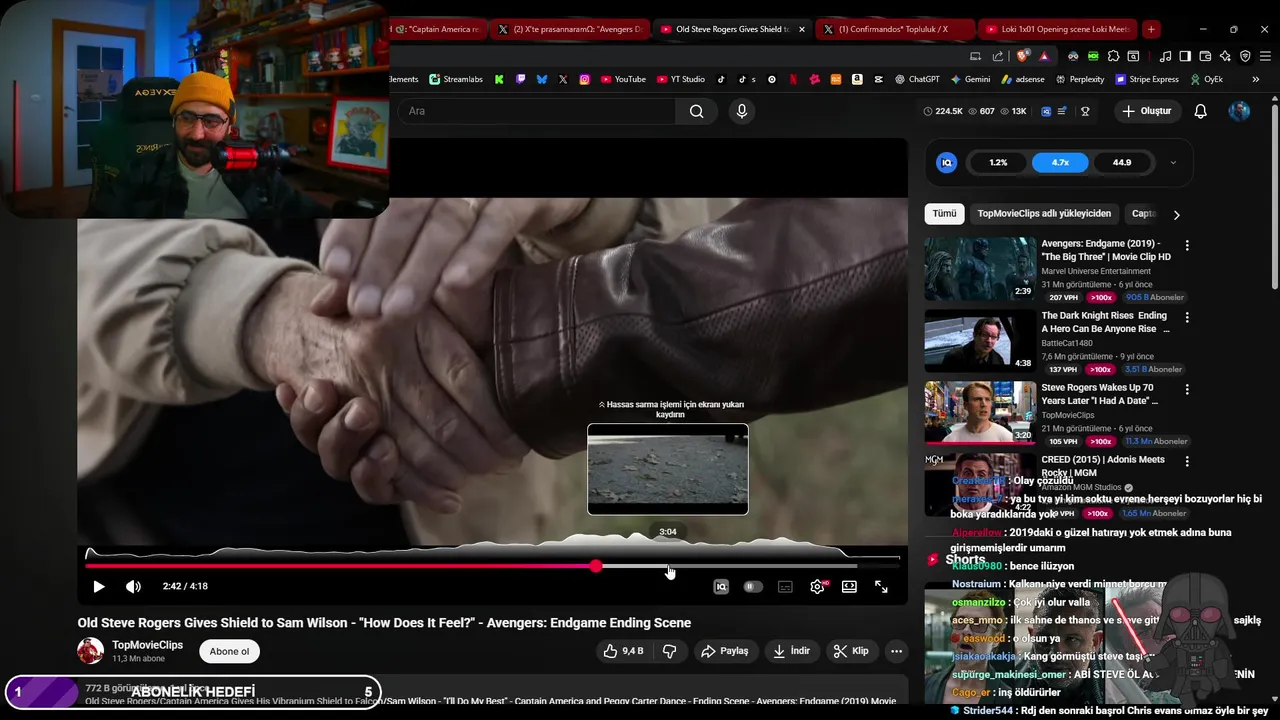Open the vidIQ button in player controls
The width and height of the screenshot is (1280, 720).
pyautogui.click(x=721, y=587)
